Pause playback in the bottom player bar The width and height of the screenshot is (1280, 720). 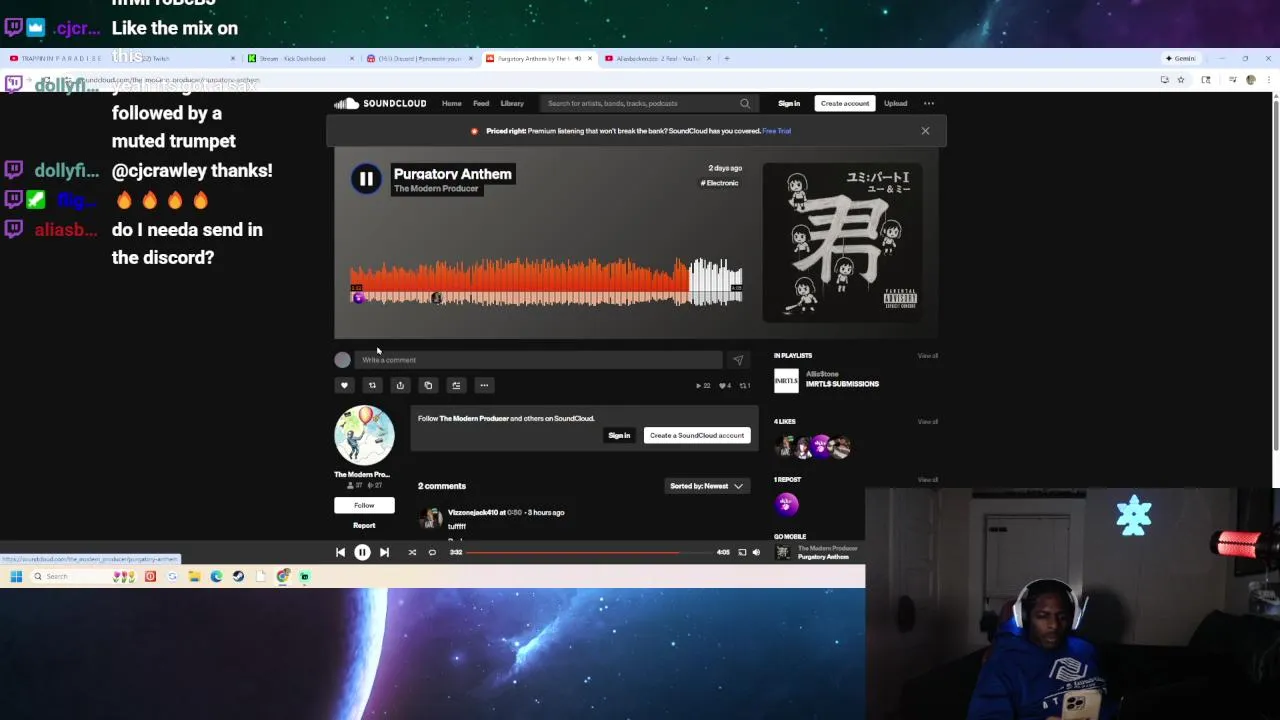tap(362, 552)
